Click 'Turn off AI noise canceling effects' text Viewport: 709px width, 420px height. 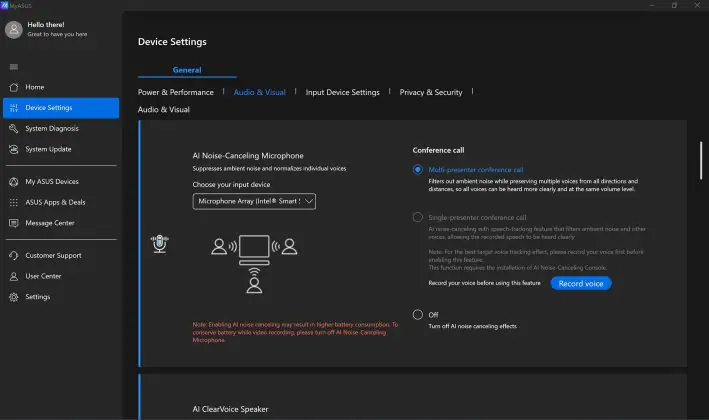point(472,326)
